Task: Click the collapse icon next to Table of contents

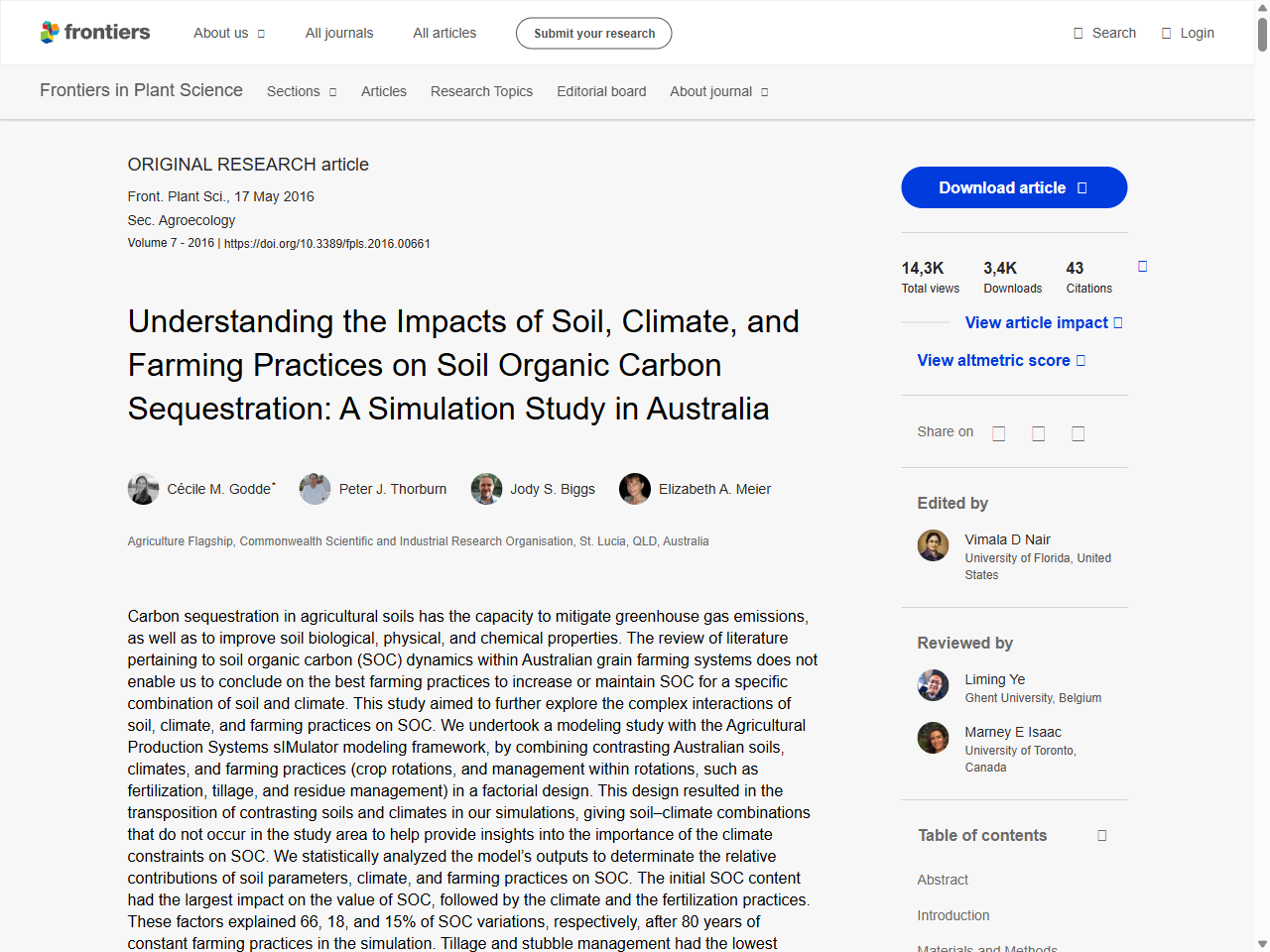Action: click(1101, 835)
